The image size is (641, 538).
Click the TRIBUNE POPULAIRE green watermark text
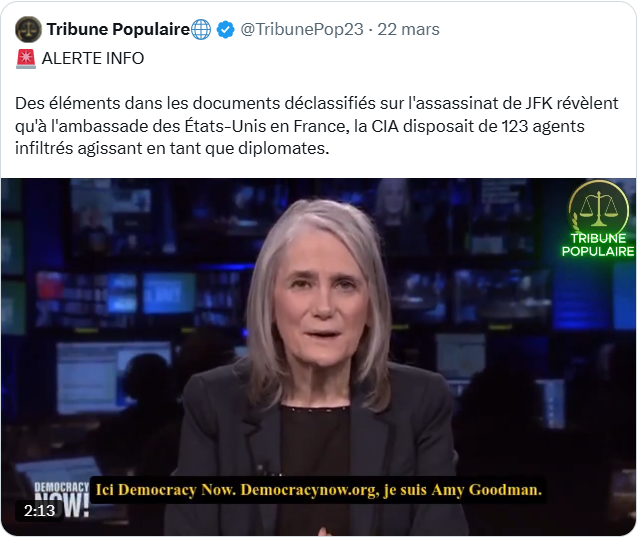[598, 244]
